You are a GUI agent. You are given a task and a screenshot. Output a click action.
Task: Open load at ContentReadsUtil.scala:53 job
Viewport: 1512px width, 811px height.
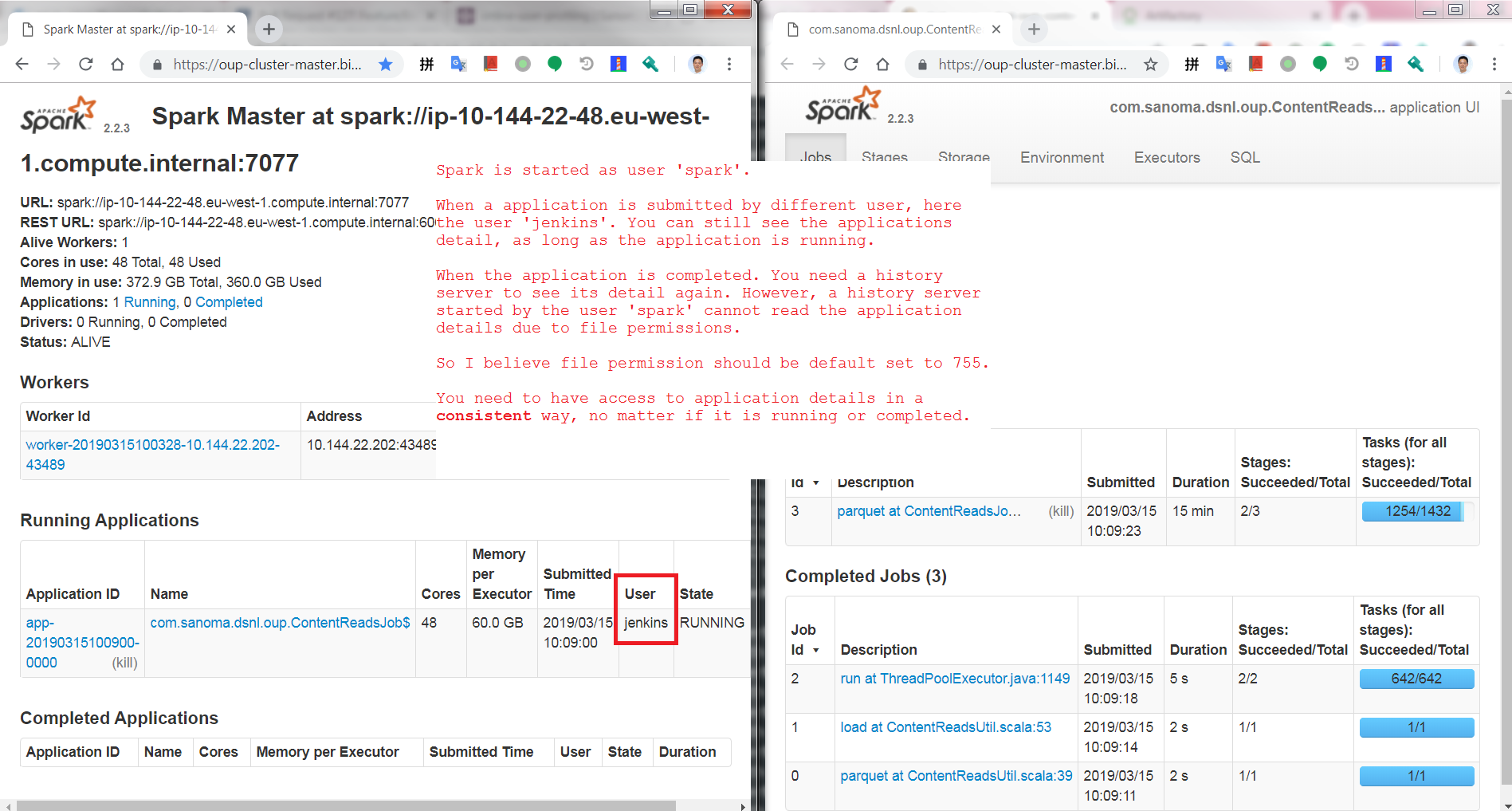[x=945, y=727]
